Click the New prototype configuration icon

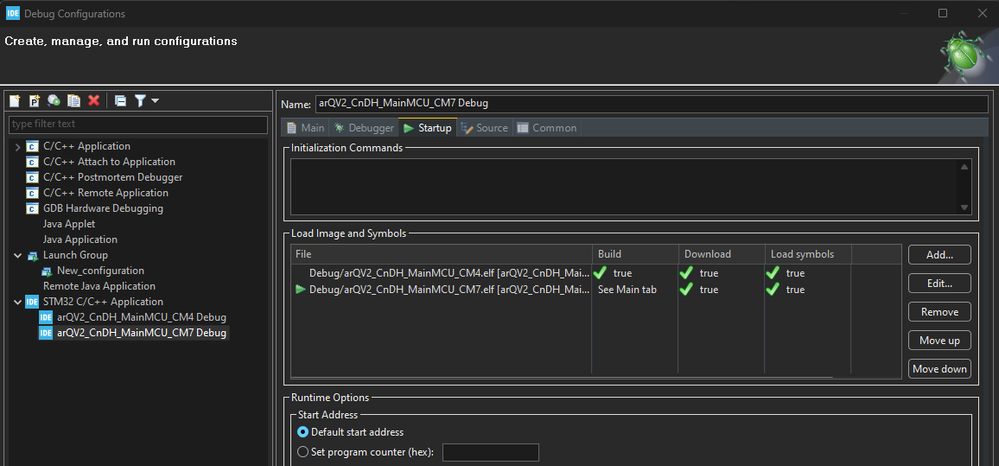(x=34, y=101)
